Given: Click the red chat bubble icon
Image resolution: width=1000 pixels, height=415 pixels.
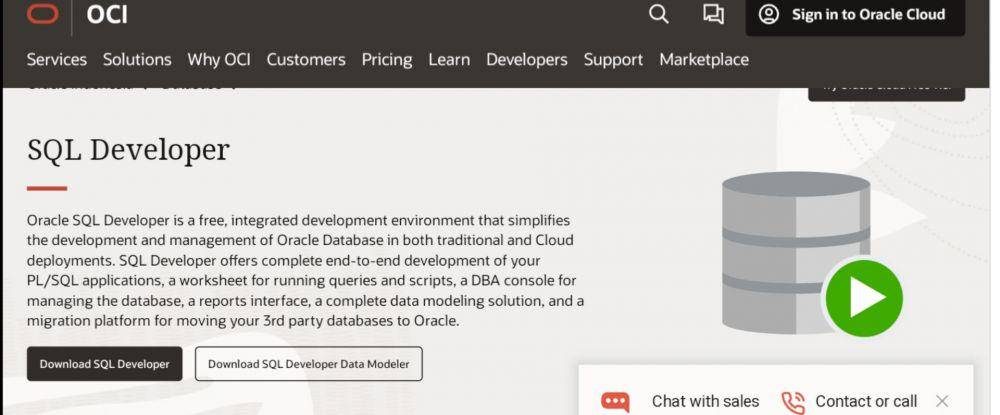Looking at the screenshot, I should pos(615,402).
